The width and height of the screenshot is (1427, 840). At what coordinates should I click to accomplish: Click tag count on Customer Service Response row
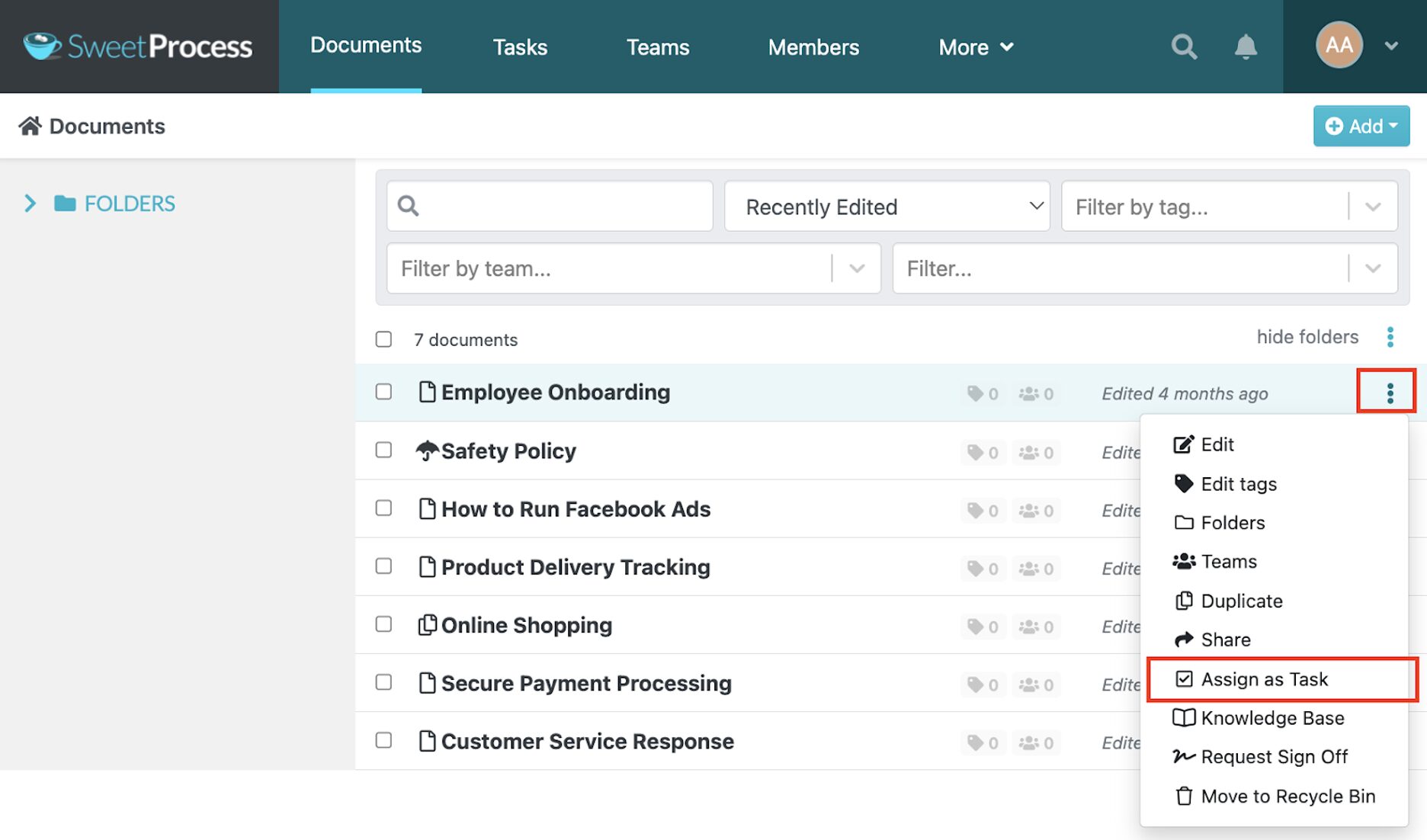pos(983,742)
